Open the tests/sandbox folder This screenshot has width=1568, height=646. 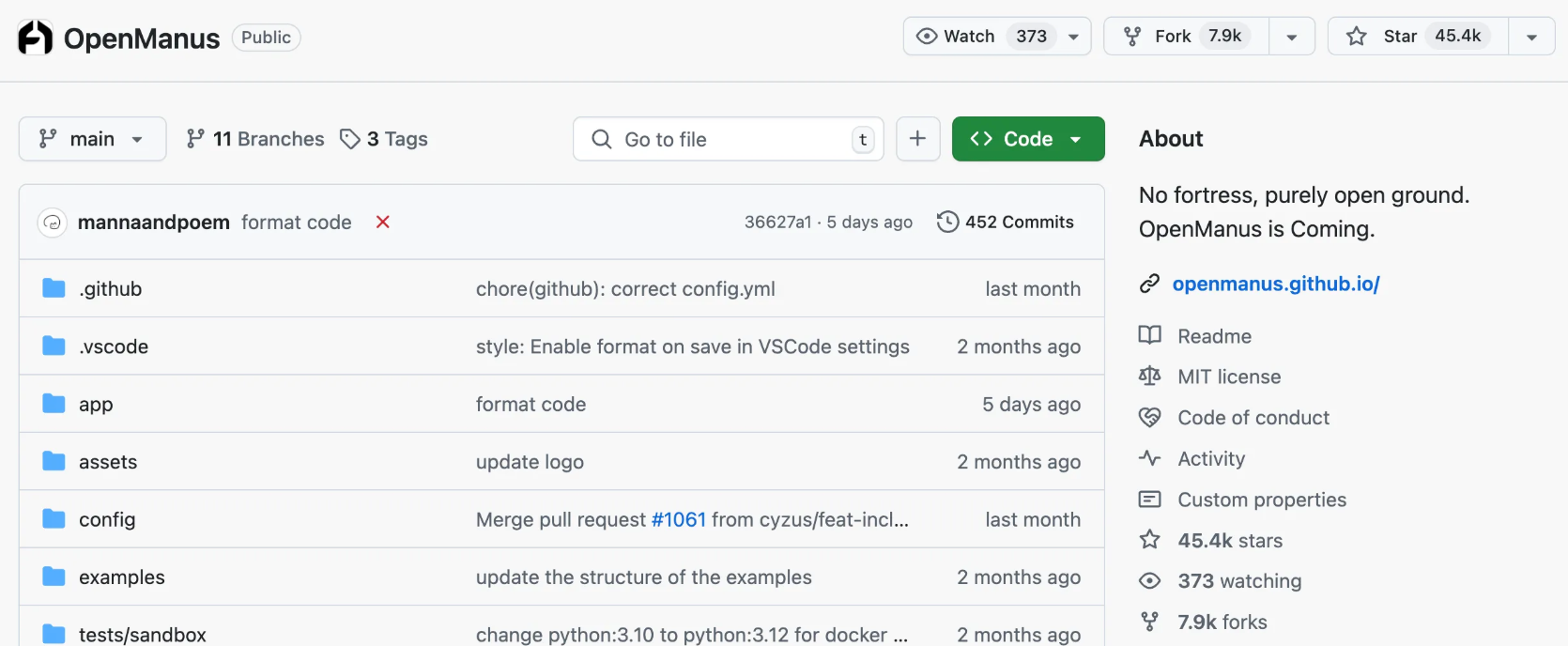pos(143,635)
